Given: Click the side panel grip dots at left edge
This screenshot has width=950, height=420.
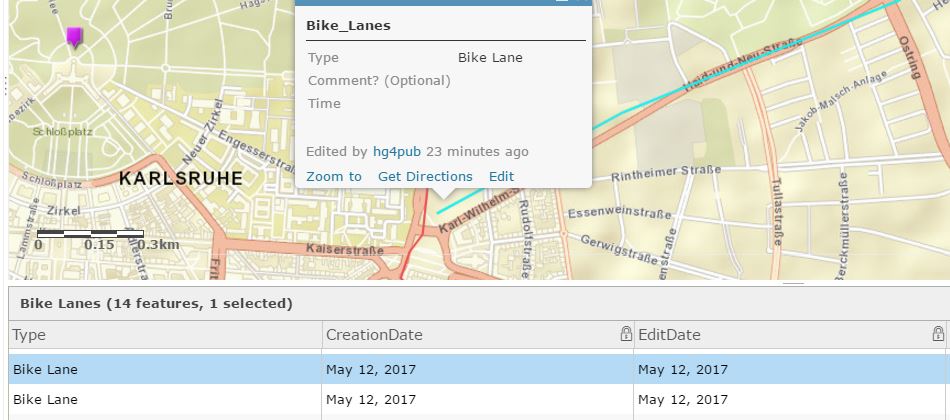Looking at the screenshot, I should [5, 85].
